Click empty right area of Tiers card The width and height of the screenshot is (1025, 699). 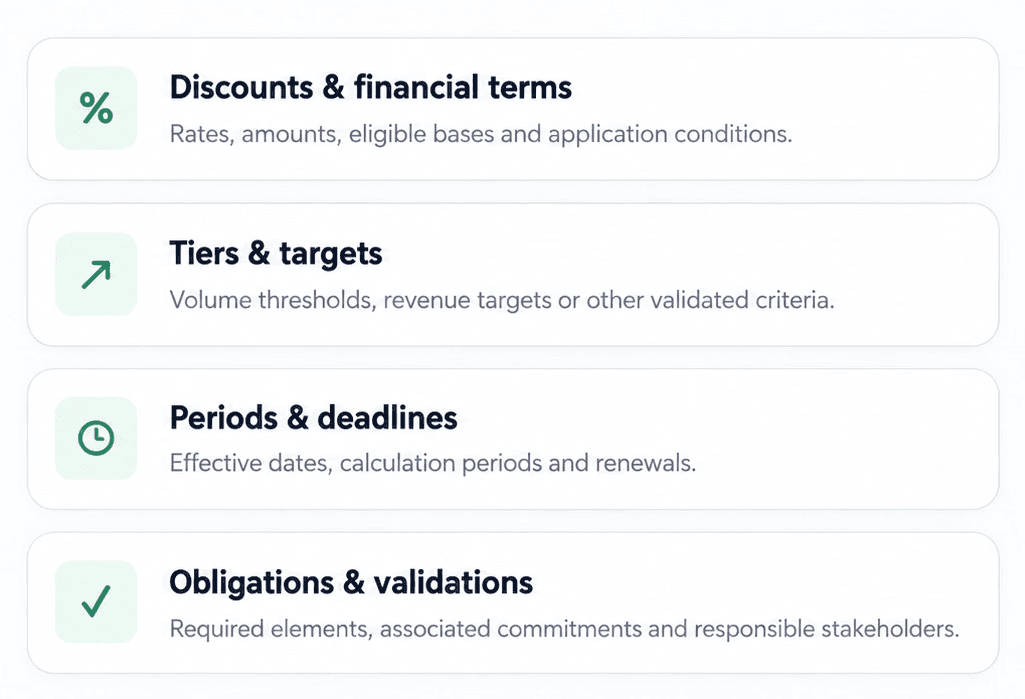[x=915, y=255]
